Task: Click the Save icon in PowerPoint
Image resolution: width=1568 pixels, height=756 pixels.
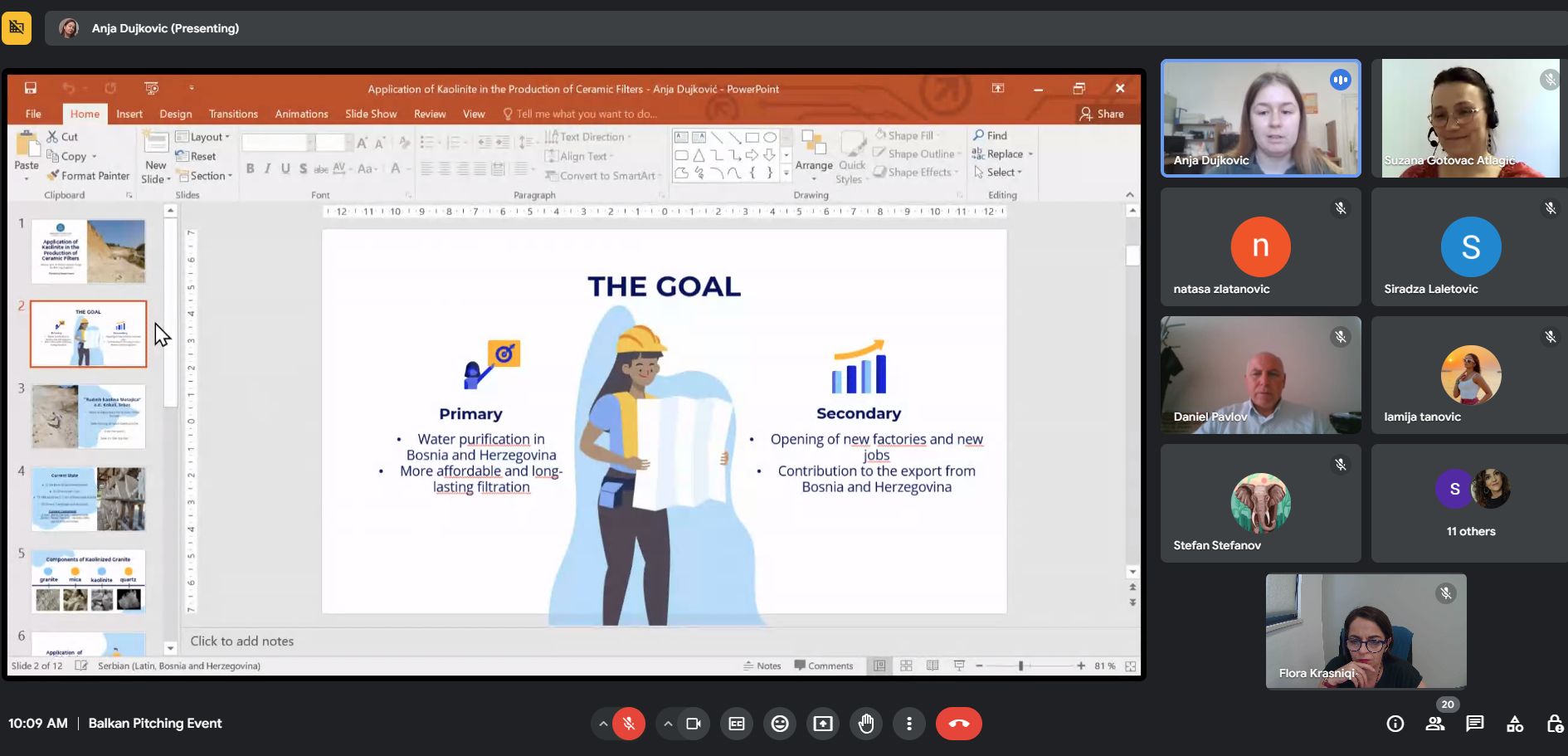Action: coord(31,88)
